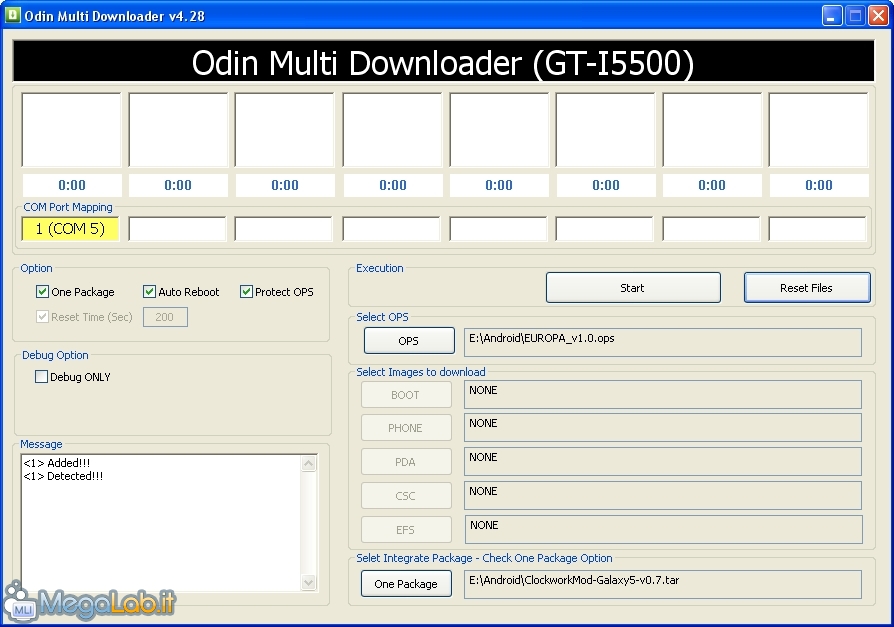Click the CSC image button

[406, 496]
